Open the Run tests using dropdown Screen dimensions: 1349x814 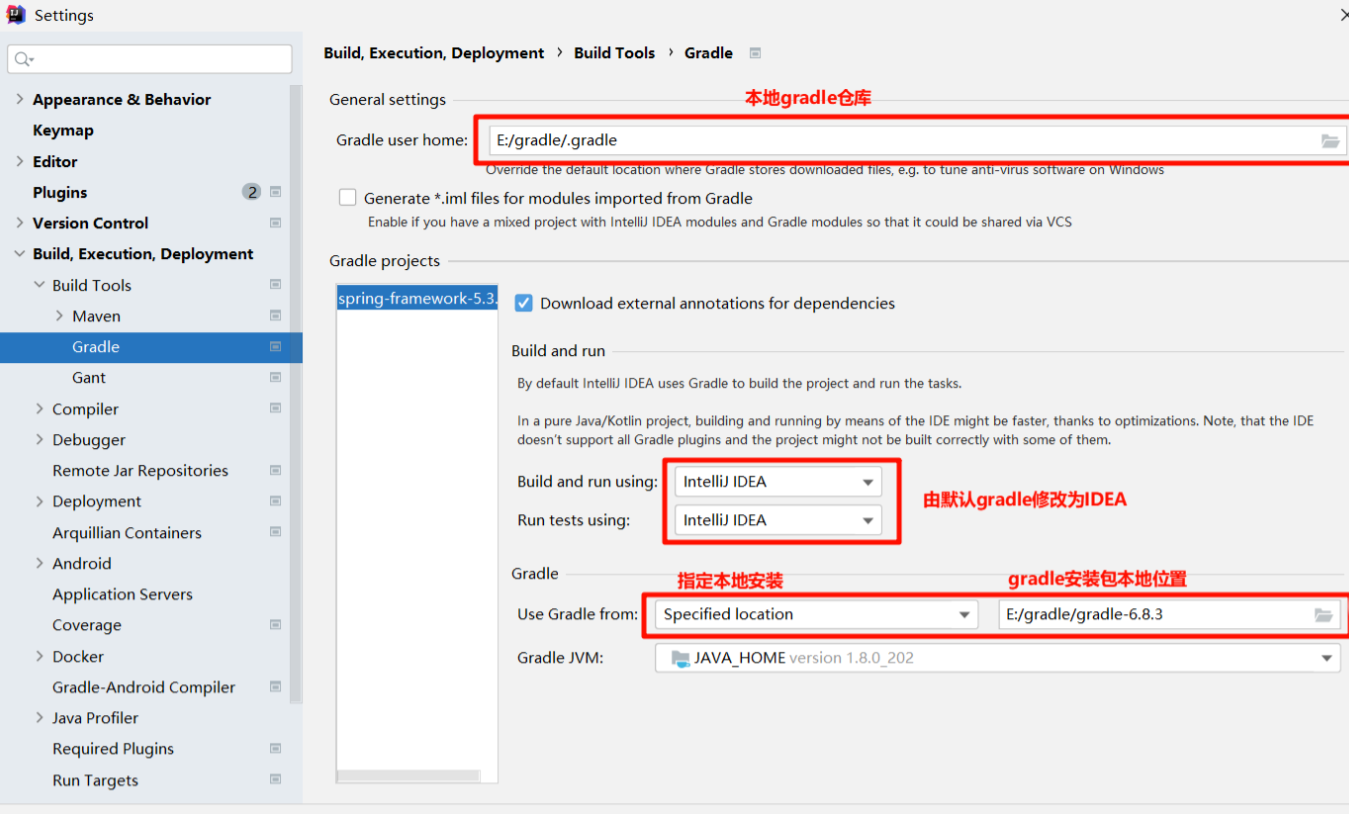pos(778,520)
